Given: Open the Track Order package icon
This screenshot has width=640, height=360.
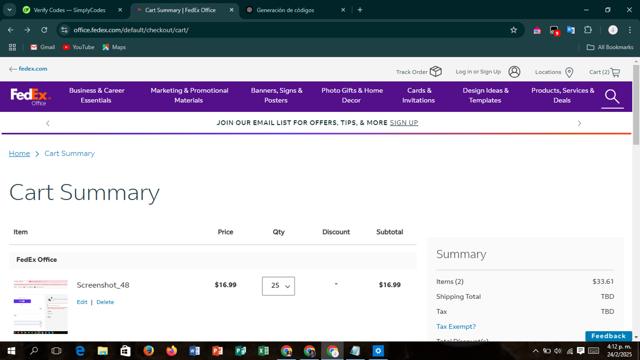Looking at the screenshot, I should [436, 71].
